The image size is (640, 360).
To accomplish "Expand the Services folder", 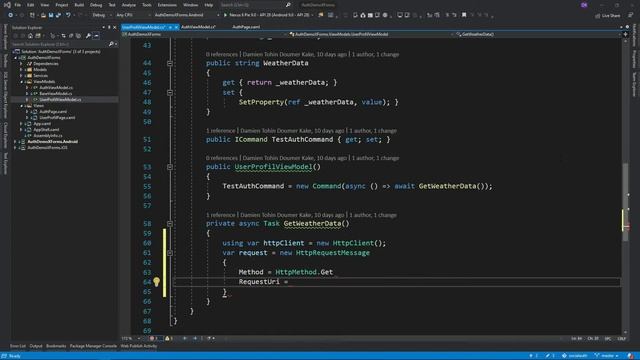I will (21, 76).
